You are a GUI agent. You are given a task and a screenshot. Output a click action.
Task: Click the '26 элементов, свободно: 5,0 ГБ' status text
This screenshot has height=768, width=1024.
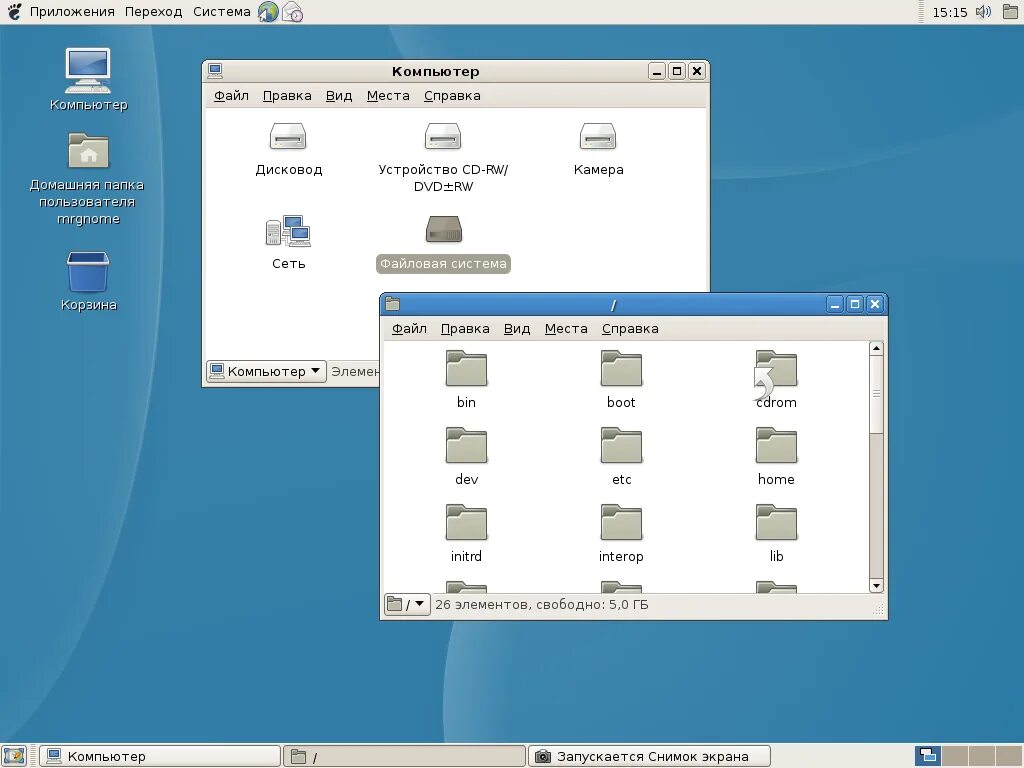(542, 605)
